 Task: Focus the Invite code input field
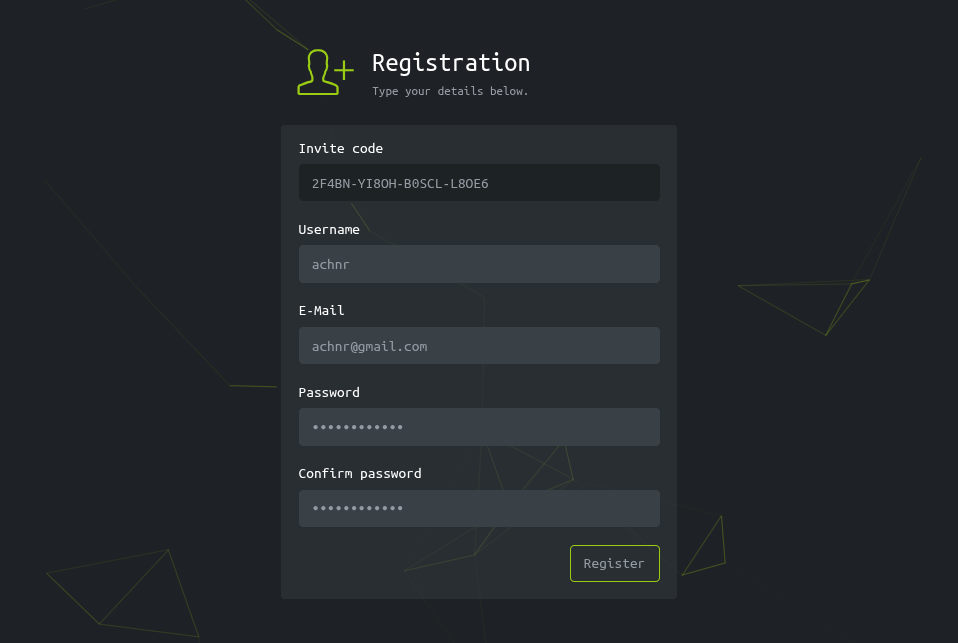click(x=479, y=183)
